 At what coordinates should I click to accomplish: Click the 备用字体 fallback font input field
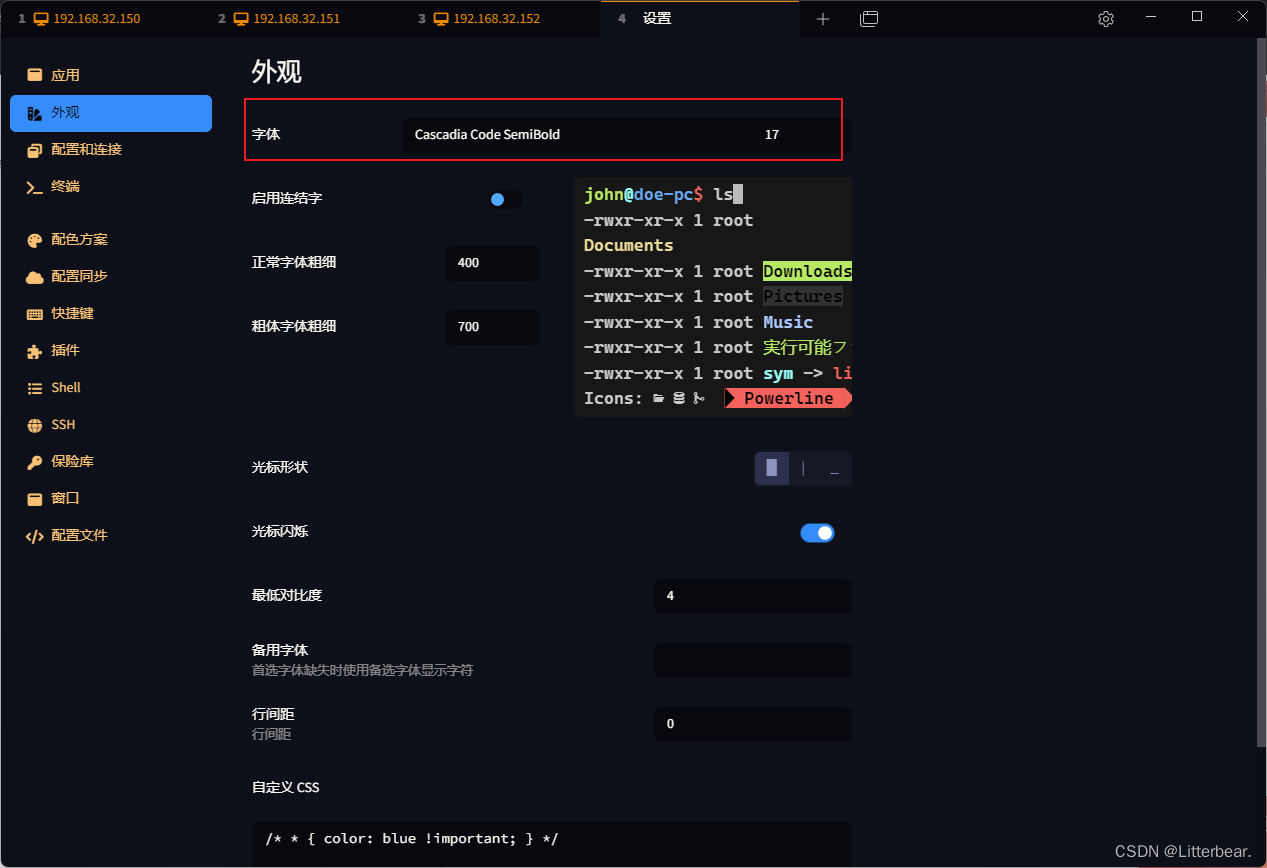coord(752,660)
